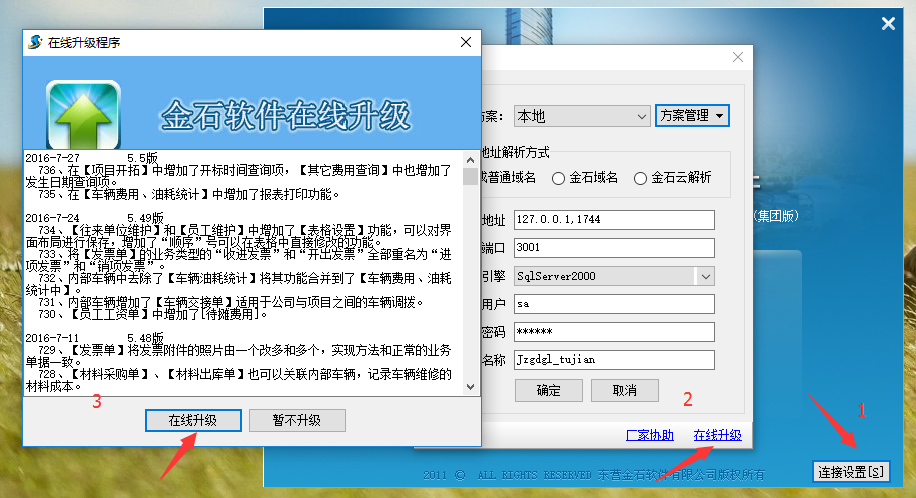The image size is (916, 498).
Task: Click the 在线升级 hyperlink at dialog bottom
Action: [x=717, y=435]
